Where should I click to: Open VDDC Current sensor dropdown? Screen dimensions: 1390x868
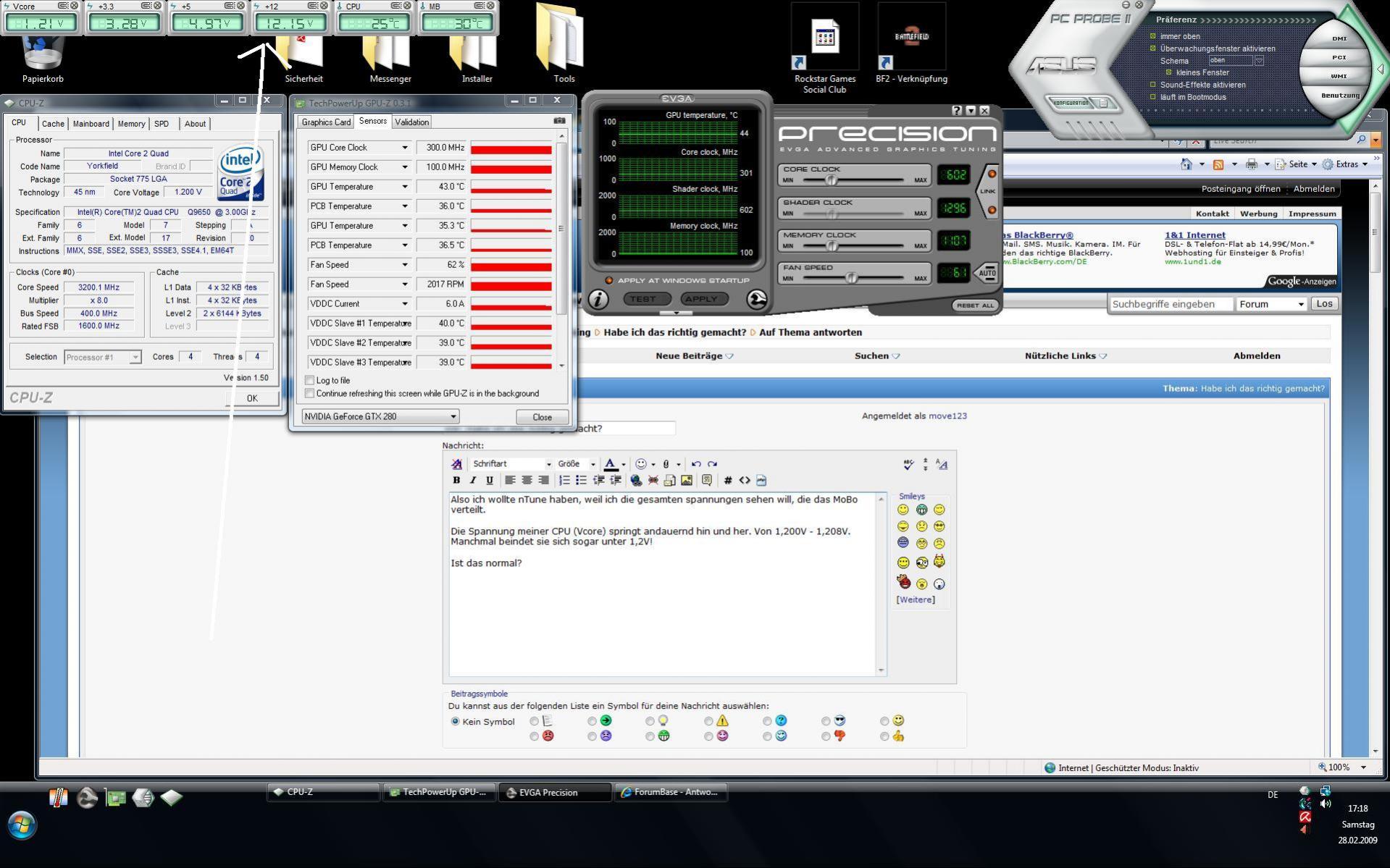[405, 304]
